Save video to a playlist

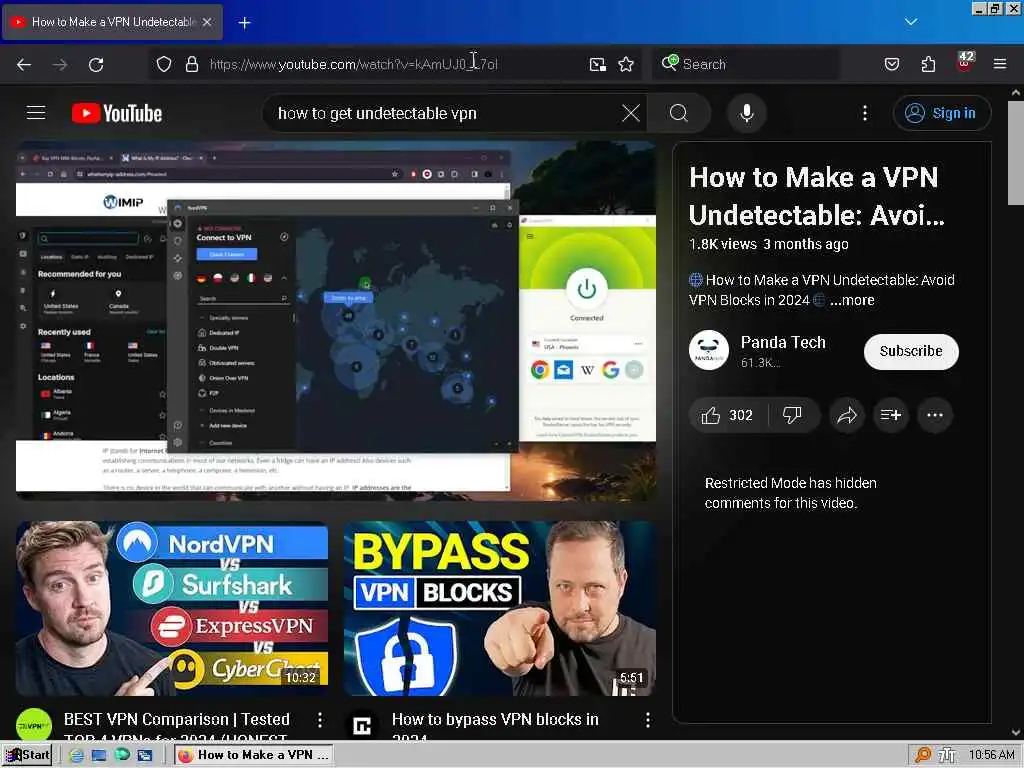[x=891, y=415]
